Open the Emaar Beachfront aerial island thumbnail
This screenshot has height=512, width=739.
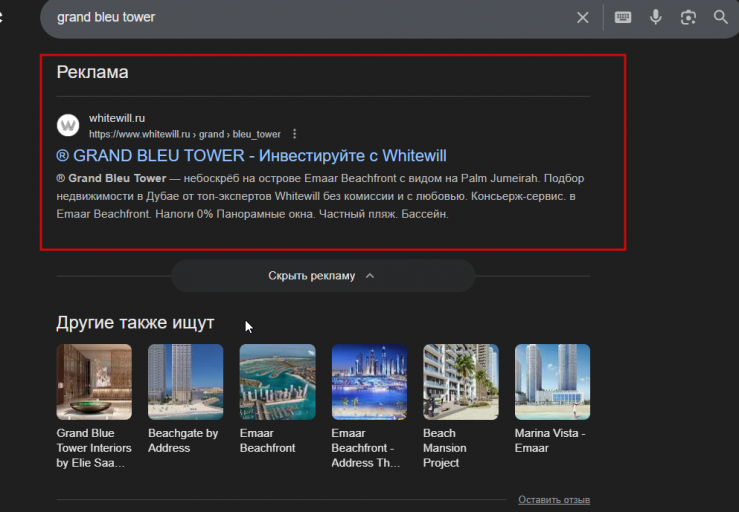[278, 382]
